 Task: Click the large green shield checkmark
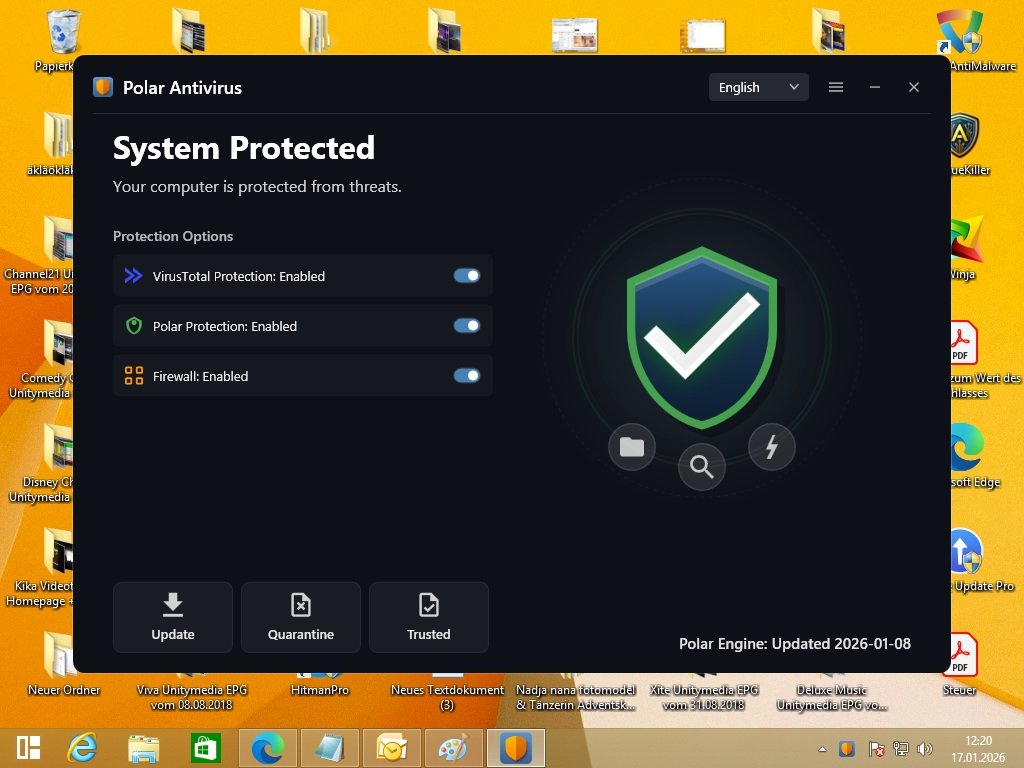click(x=702, y=338)
